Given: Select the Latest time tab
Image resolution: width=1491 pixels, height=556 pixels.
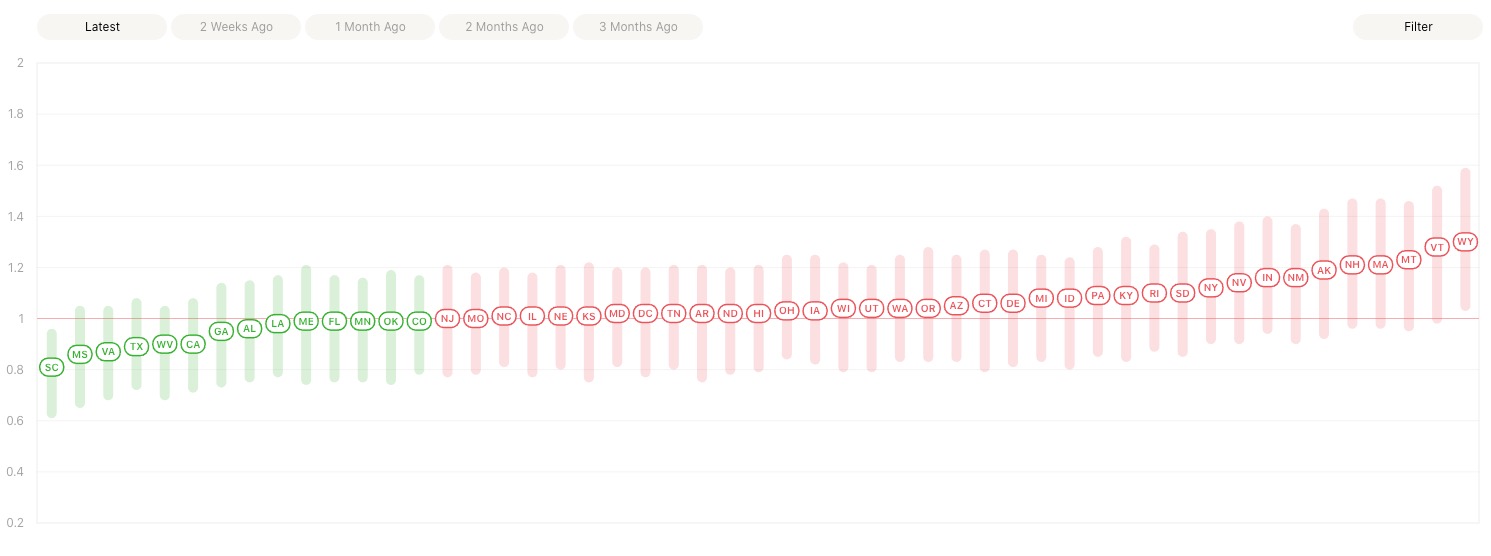Looking at the screenshot, I should [x=102, y=27].
